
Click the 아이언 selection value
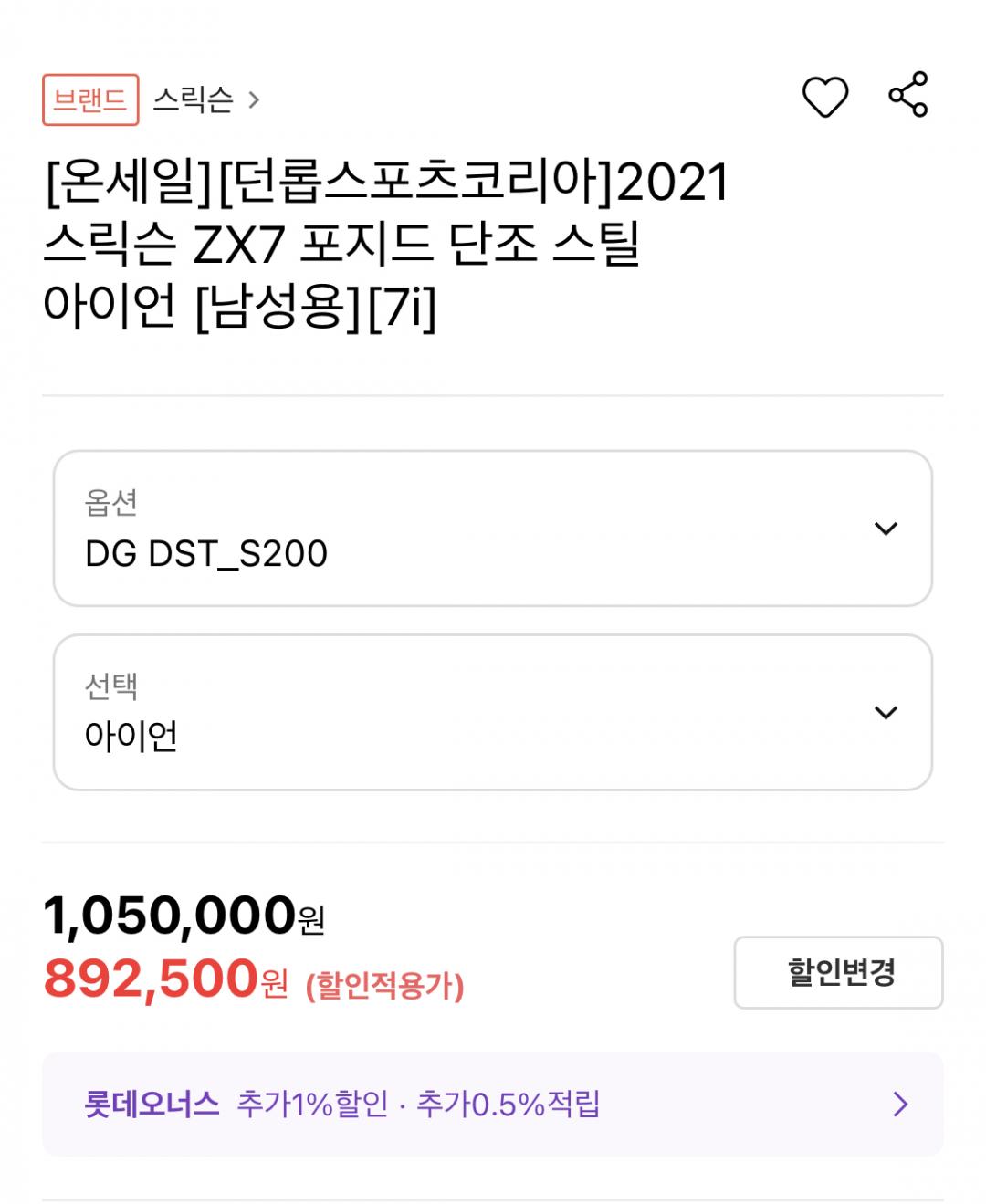pos(131,736)
